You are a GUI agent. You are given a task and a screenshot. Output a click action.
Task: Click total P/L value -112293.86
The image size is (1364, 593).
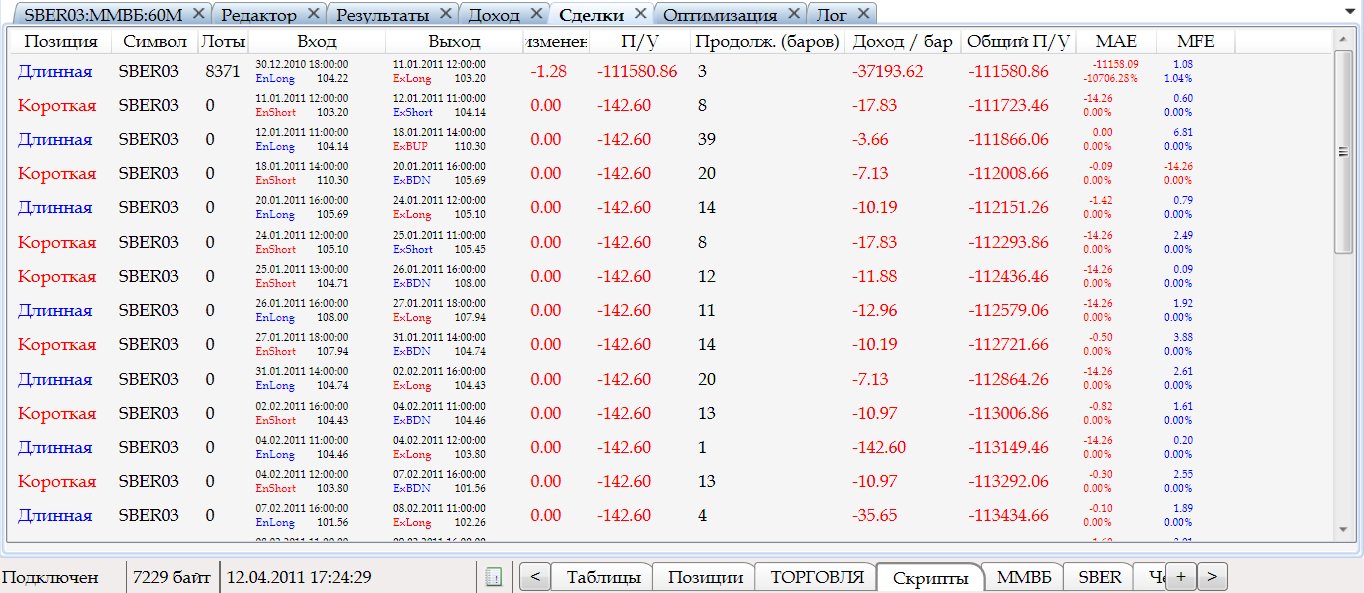click(x=1008, y=242)
